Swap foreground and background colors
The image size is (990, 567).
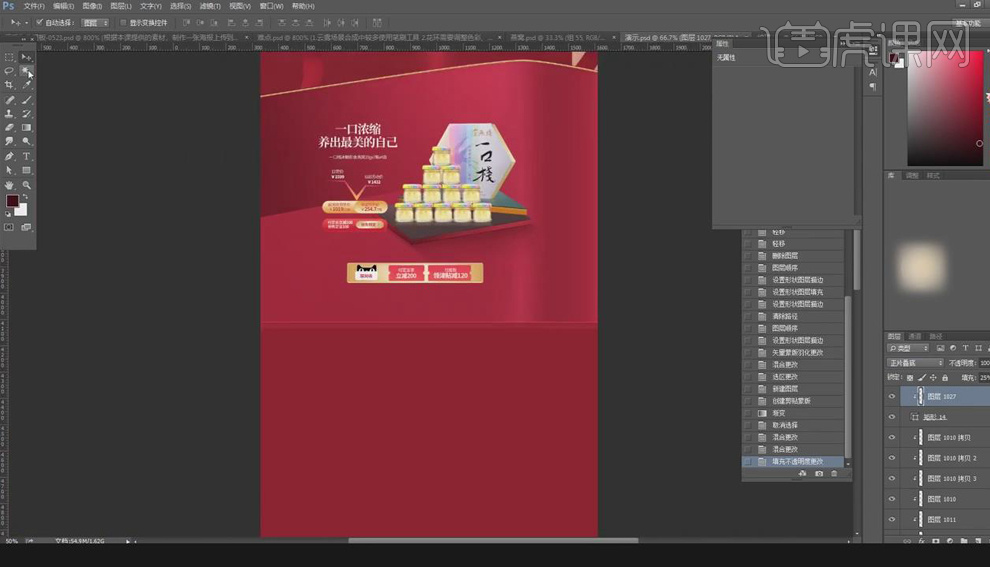pos(26,197)
